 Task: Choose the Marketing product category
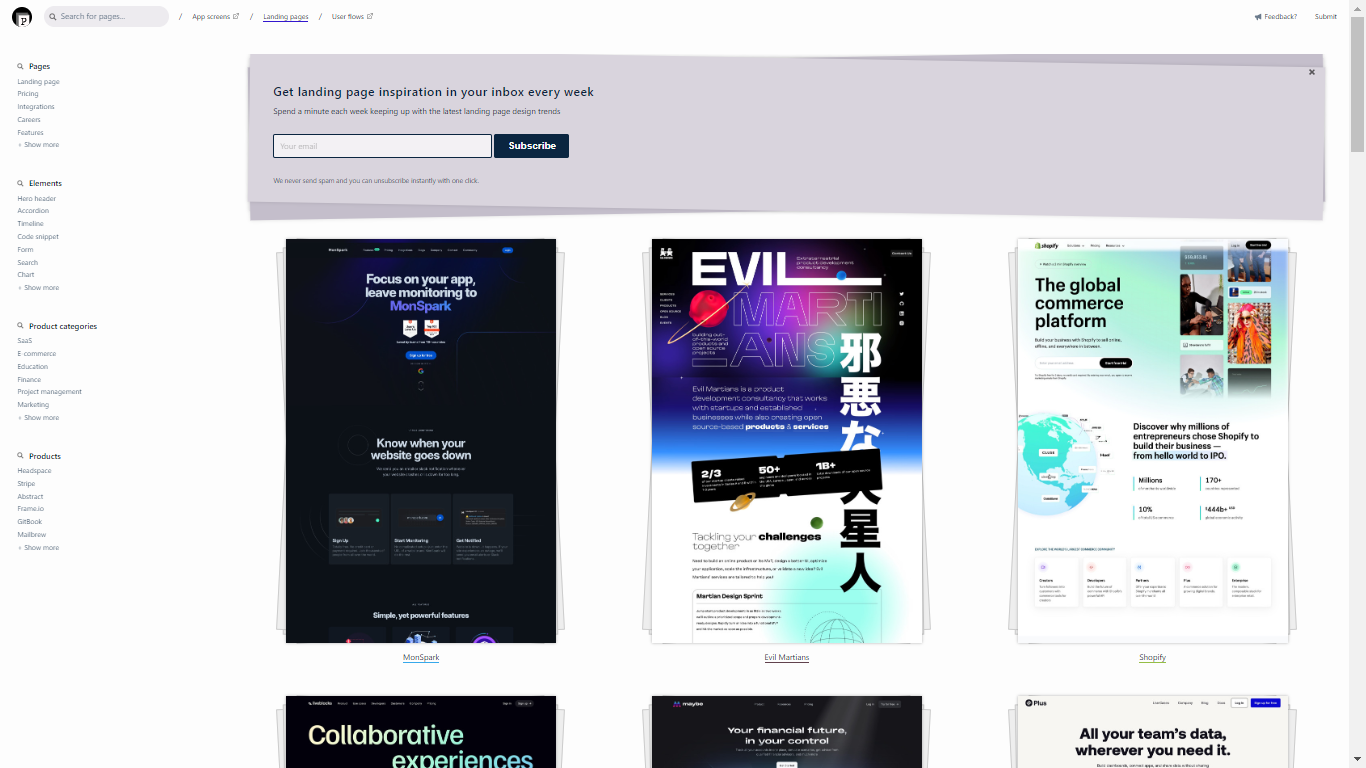click(33, 405)
